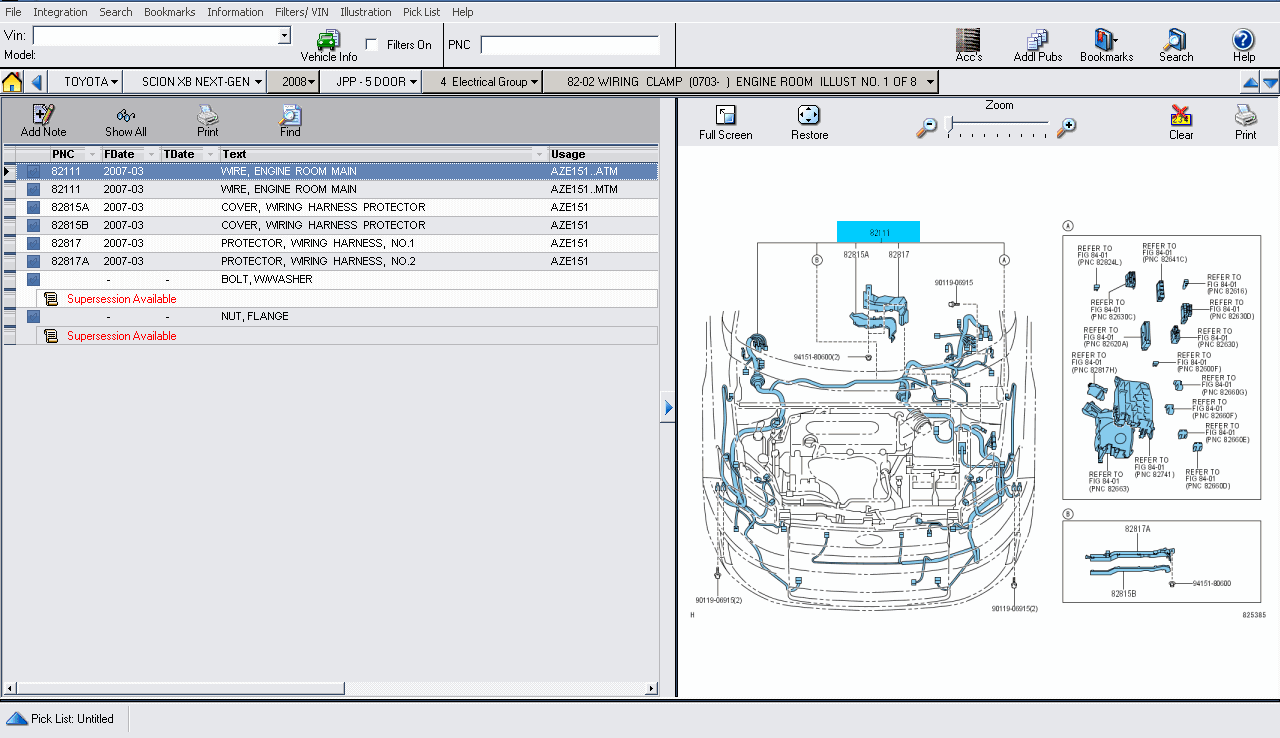Zoom in with plus magnifier
Viewport: 1280px width, 738px height.
tap(1067, 127)
